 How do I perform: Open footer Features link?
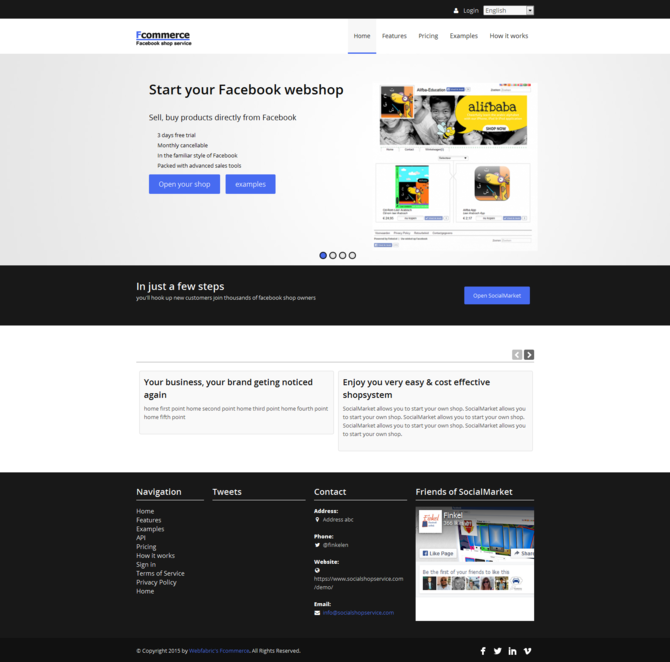[x=149, y=520]
